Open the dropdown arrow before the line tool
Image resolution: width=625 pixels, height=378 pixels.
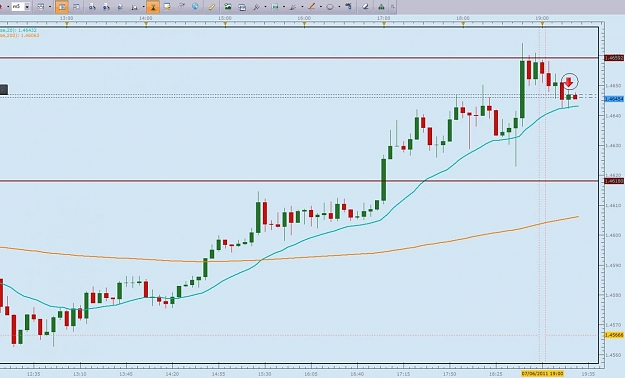click(x=302, y=7)
